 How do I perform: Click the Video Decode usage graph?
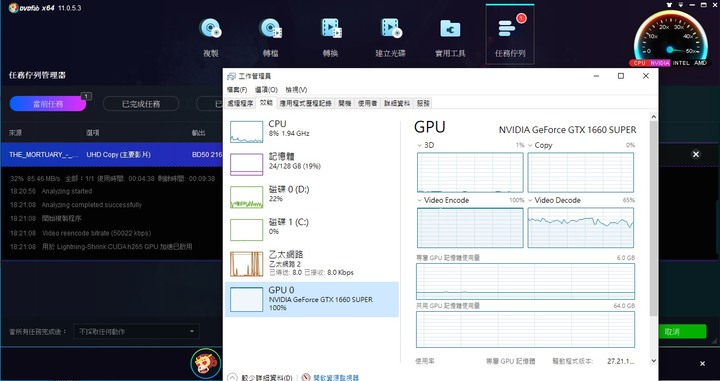click(x=580, y=227)
